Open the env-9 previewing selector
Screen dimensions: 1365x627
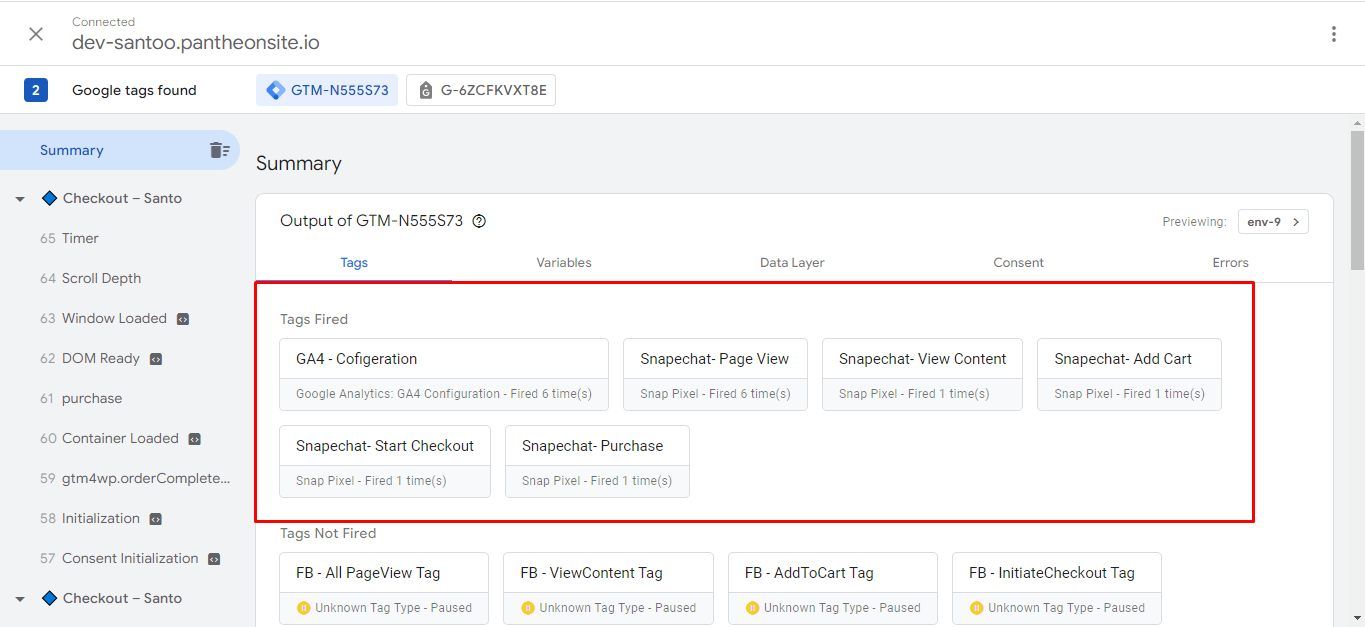click(1273, 222)
